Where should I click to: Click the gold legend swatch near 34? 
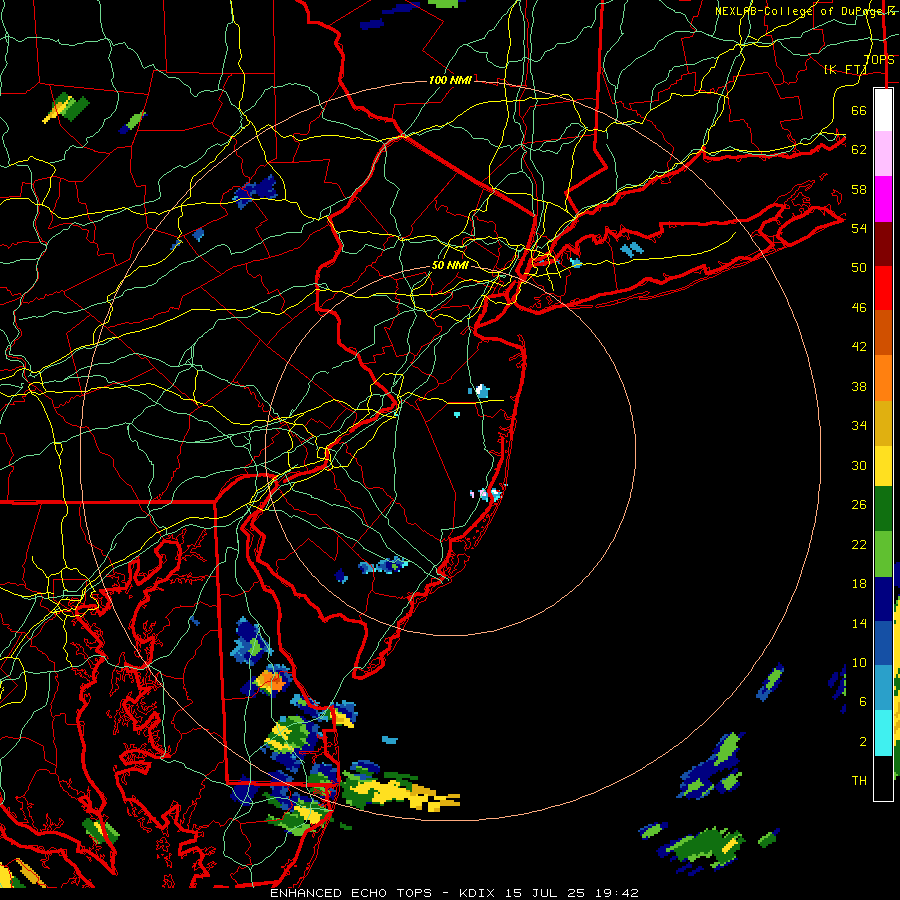(883, 423)
